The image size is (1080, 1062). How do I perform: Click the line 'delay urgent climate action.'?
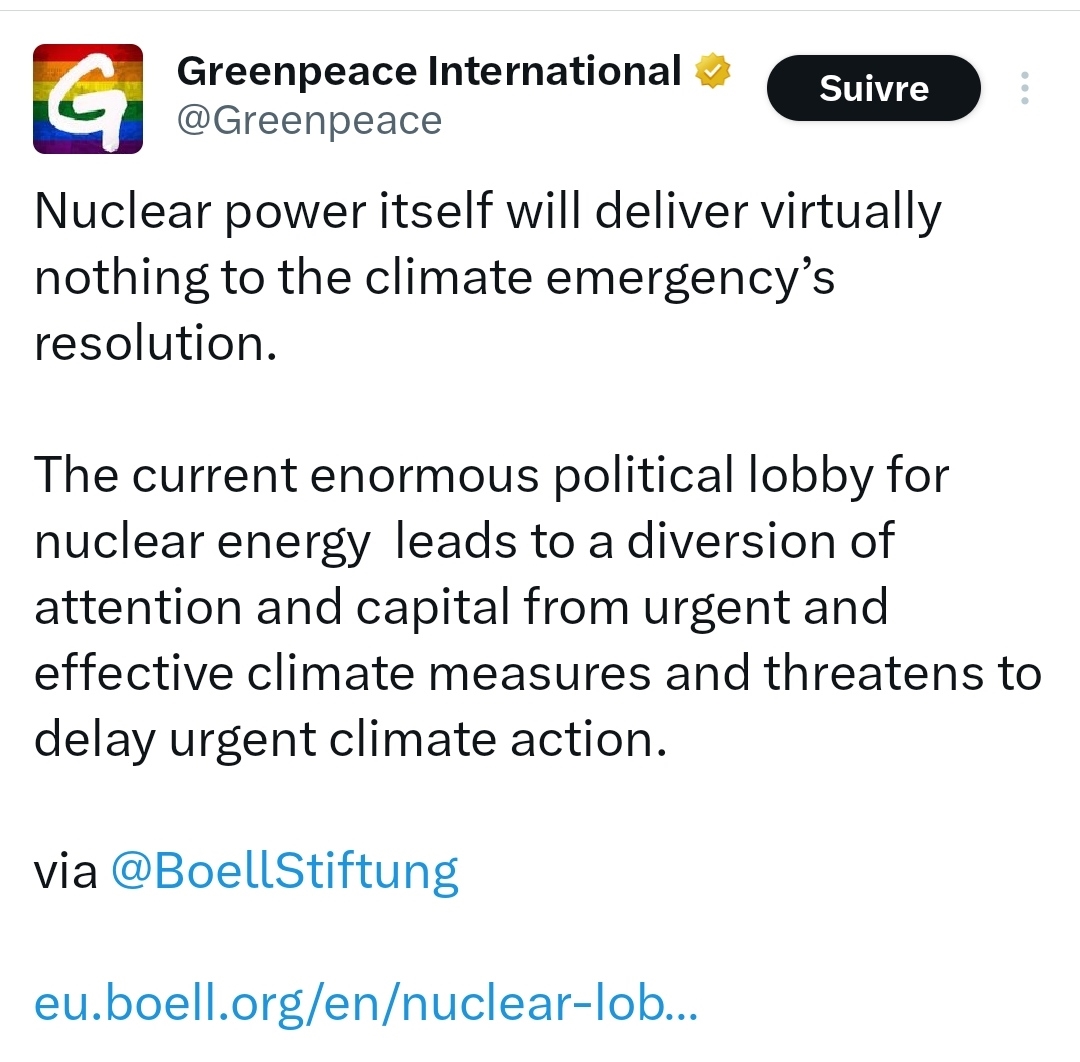click(350, 739)
